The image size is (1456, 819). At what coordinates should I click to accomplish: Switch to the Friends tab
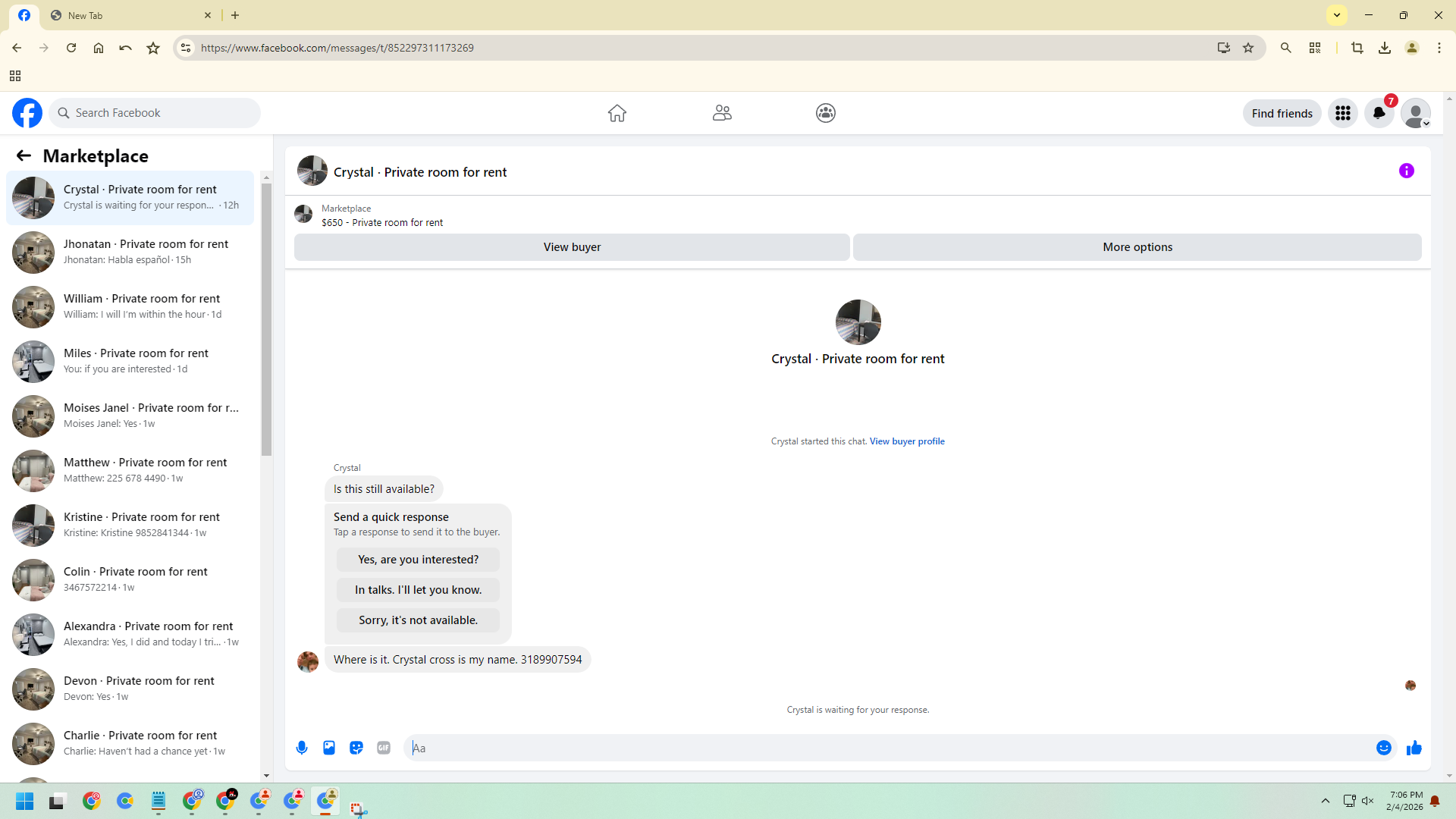(x=722, y=113)
